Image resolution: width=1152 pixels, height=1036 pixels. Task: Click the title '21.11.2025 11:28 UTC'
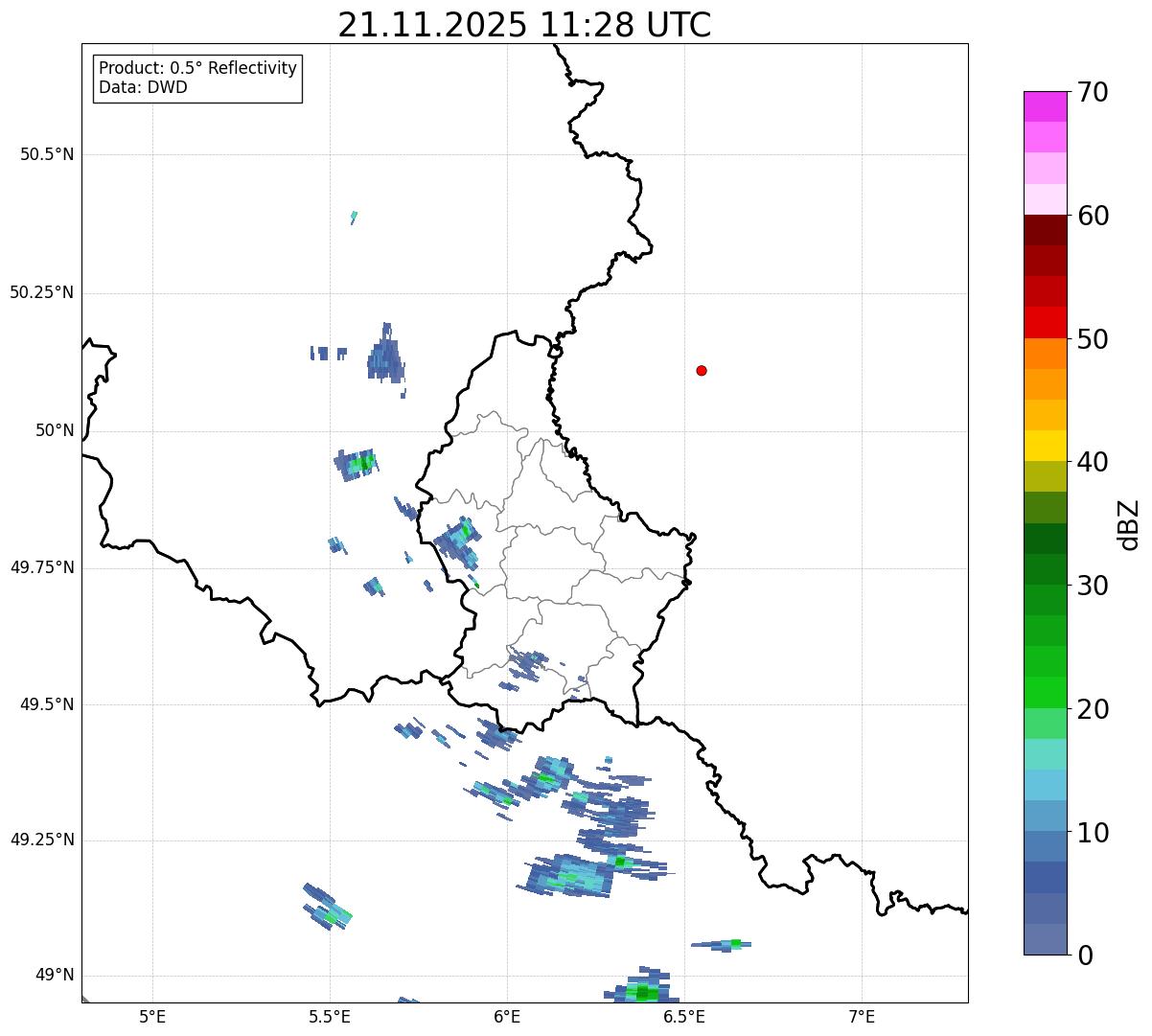[524, 24]
